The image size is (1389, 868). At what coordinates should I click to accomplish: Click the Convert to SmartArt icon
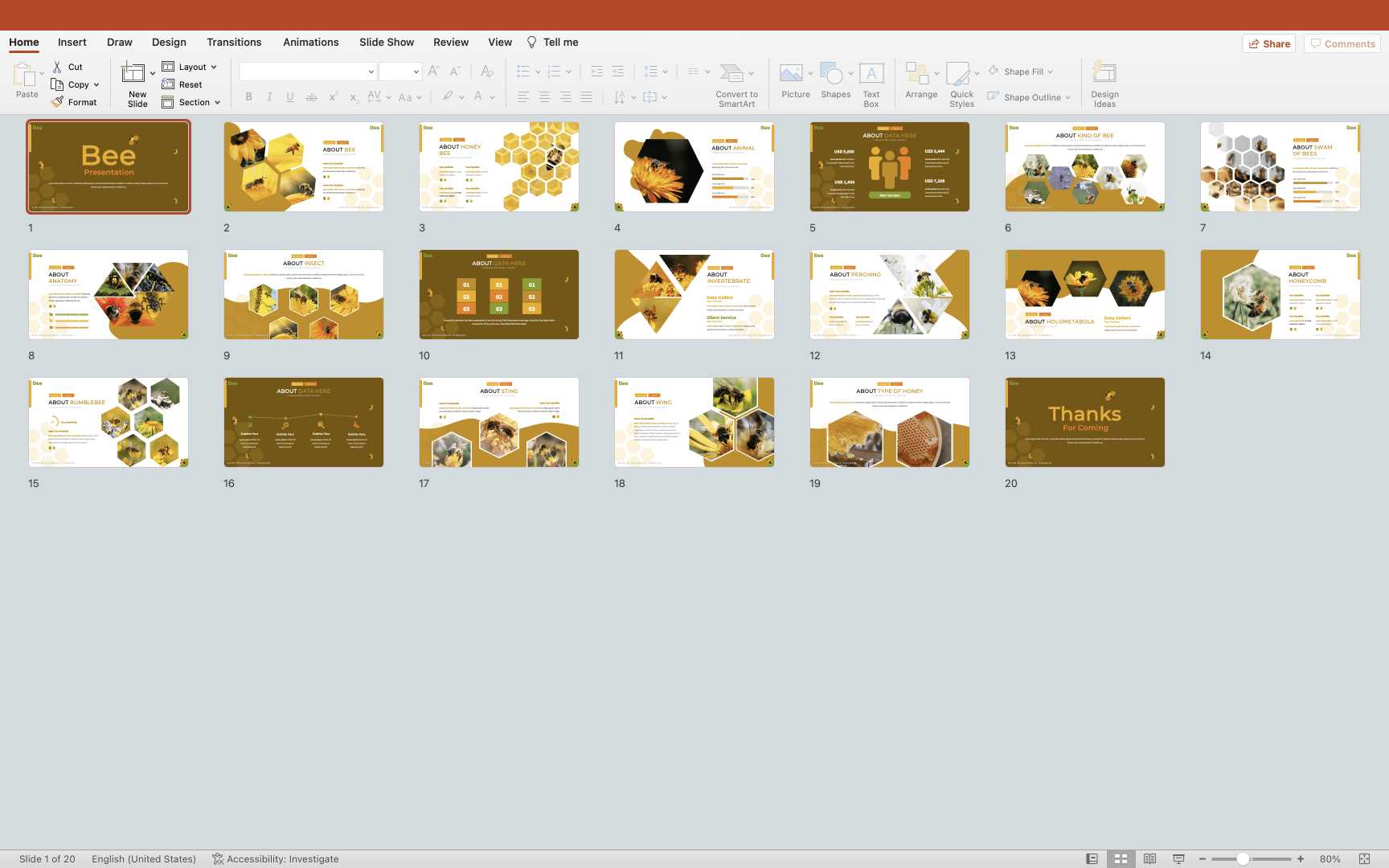731,74
